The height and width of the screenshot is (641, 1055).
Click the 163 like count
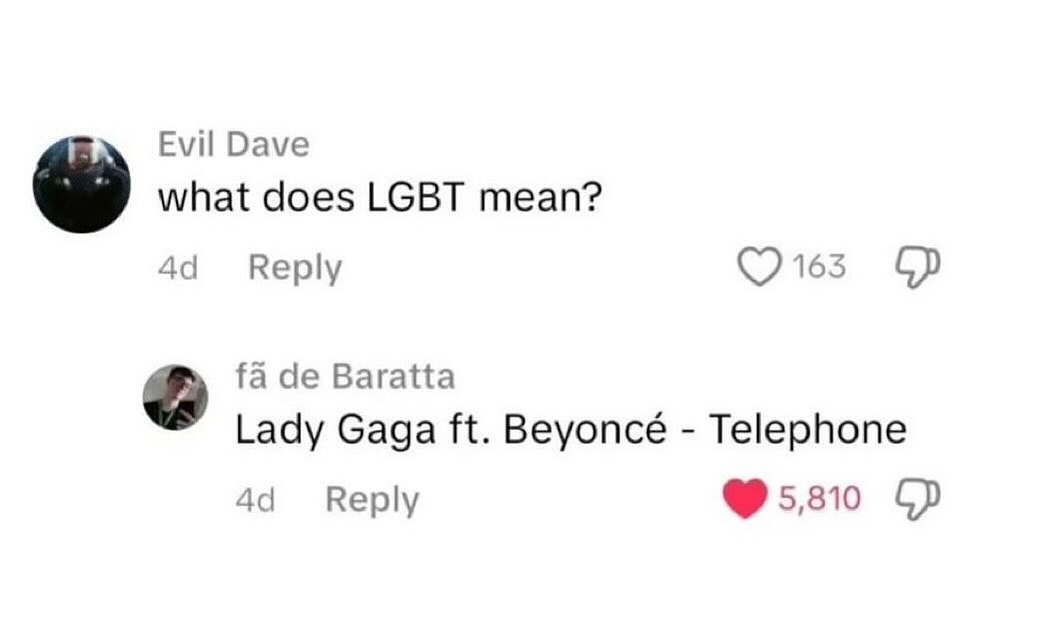819,267
